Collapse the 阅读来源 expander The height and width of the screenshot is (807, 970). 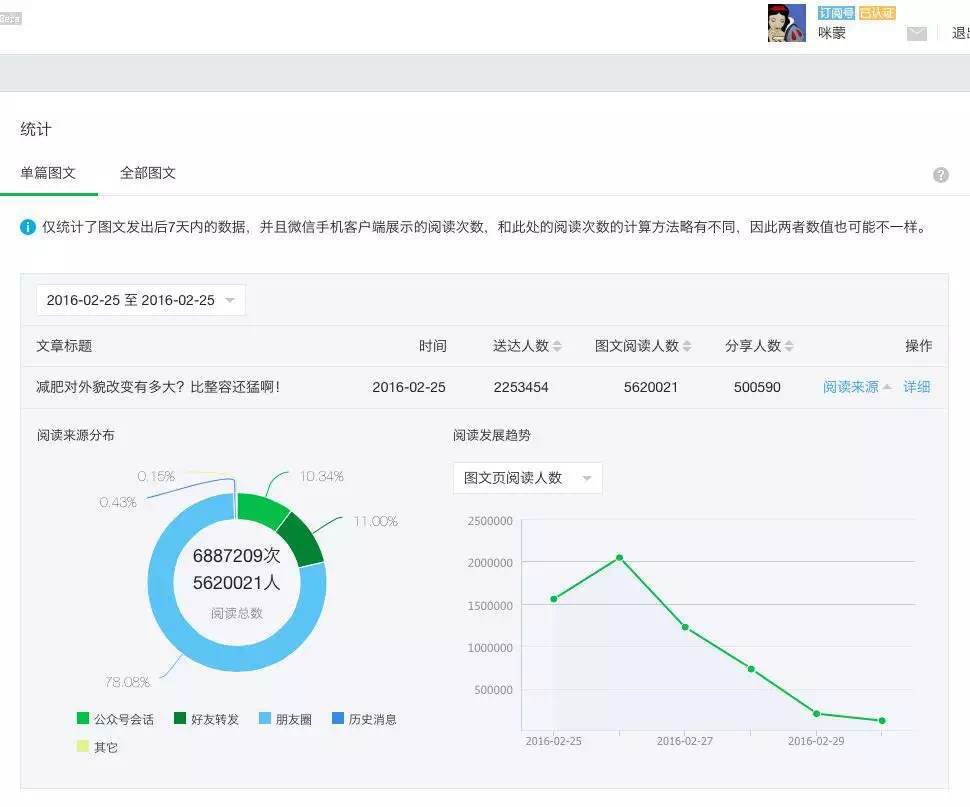click(857, 387)
